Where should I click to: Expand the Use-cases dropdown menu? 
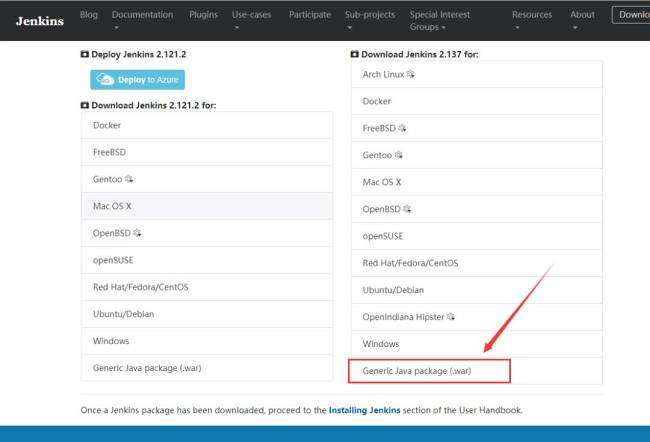pyautogui.click(x=251, y=20)
